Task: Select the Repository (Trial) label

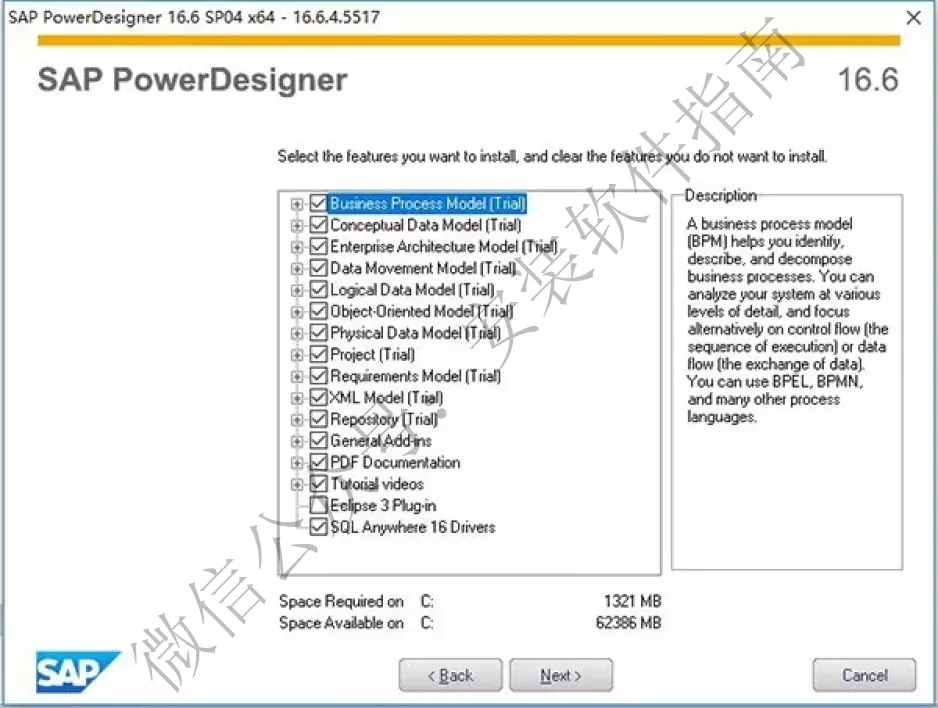Action: click(x=383, y=419)
